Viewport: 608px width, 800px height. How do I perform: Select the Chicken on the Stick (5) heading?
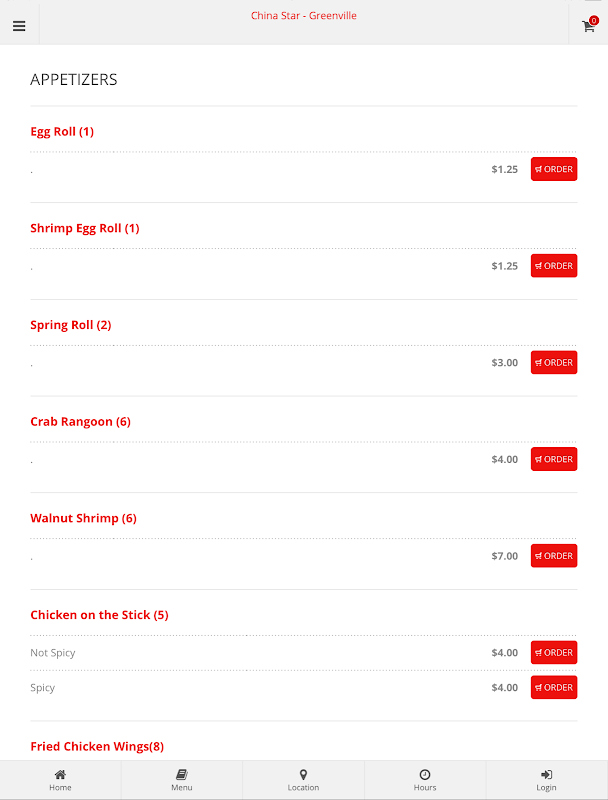click(99, 615)
